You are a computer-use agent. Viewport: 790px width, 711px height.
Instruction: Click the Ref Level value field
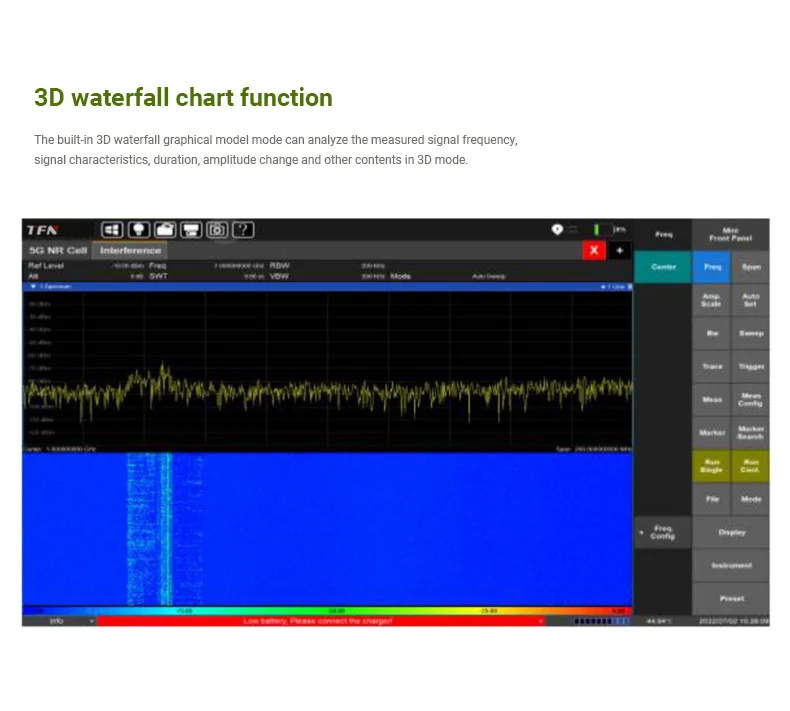(x=128, y=266)
